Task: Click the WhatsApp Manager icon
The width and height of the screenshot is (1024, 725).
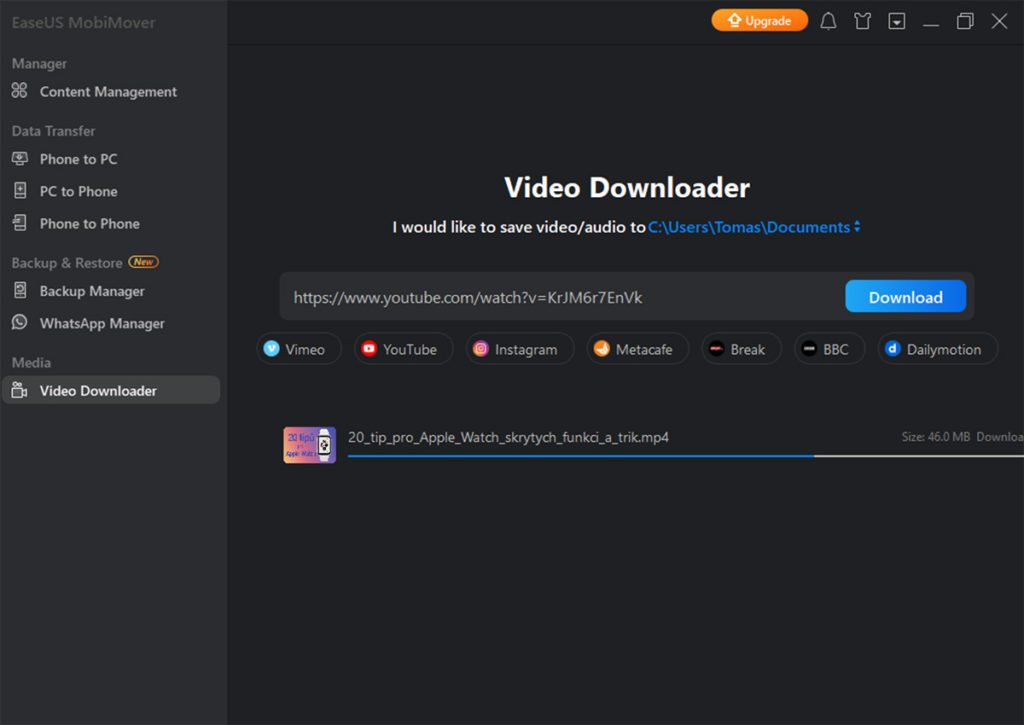Action: tap(20, 322)
